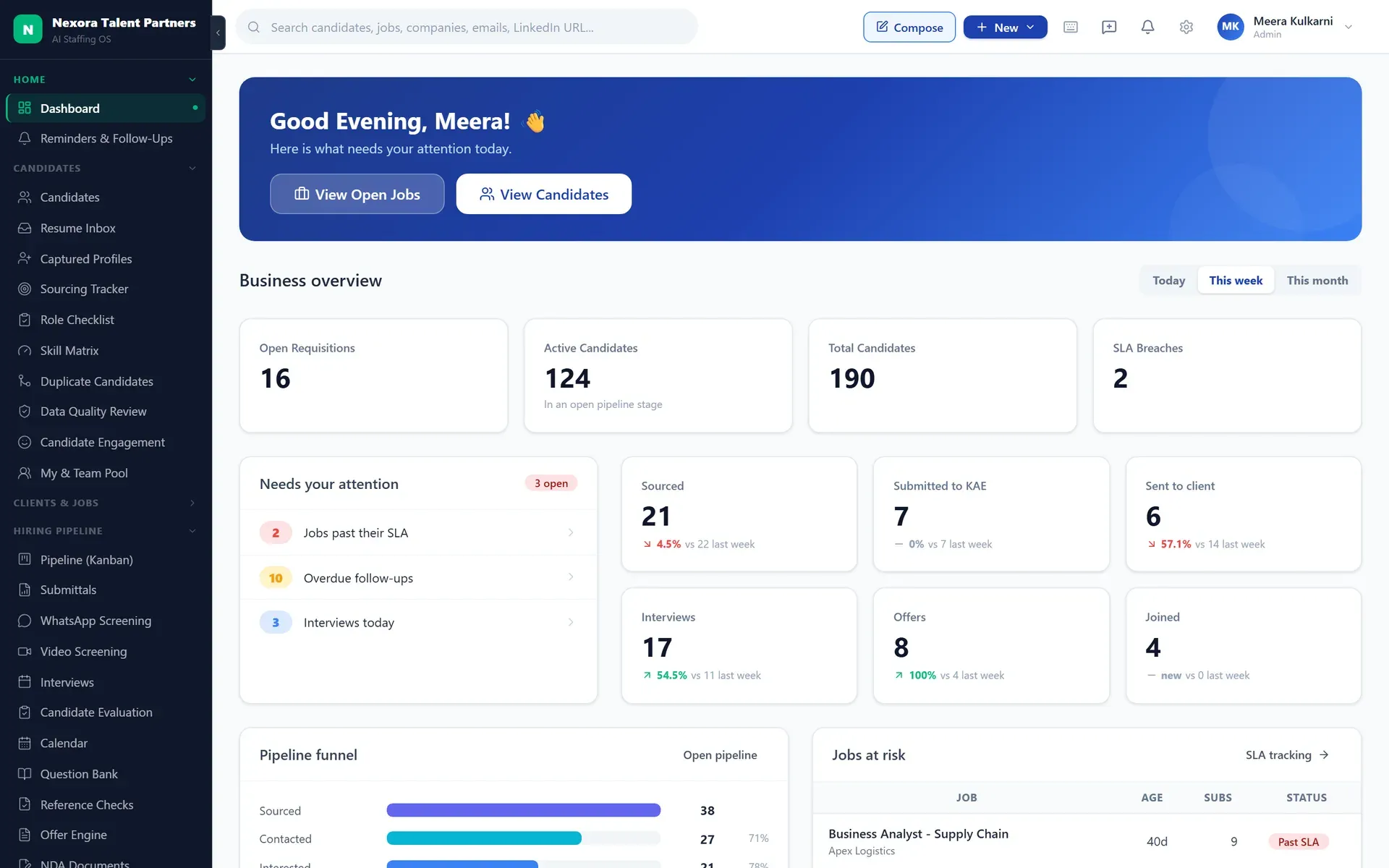Screen dimensions: 1389x868
Task: Go to Sourcing Tracker
Action: [x=106, y=289]
